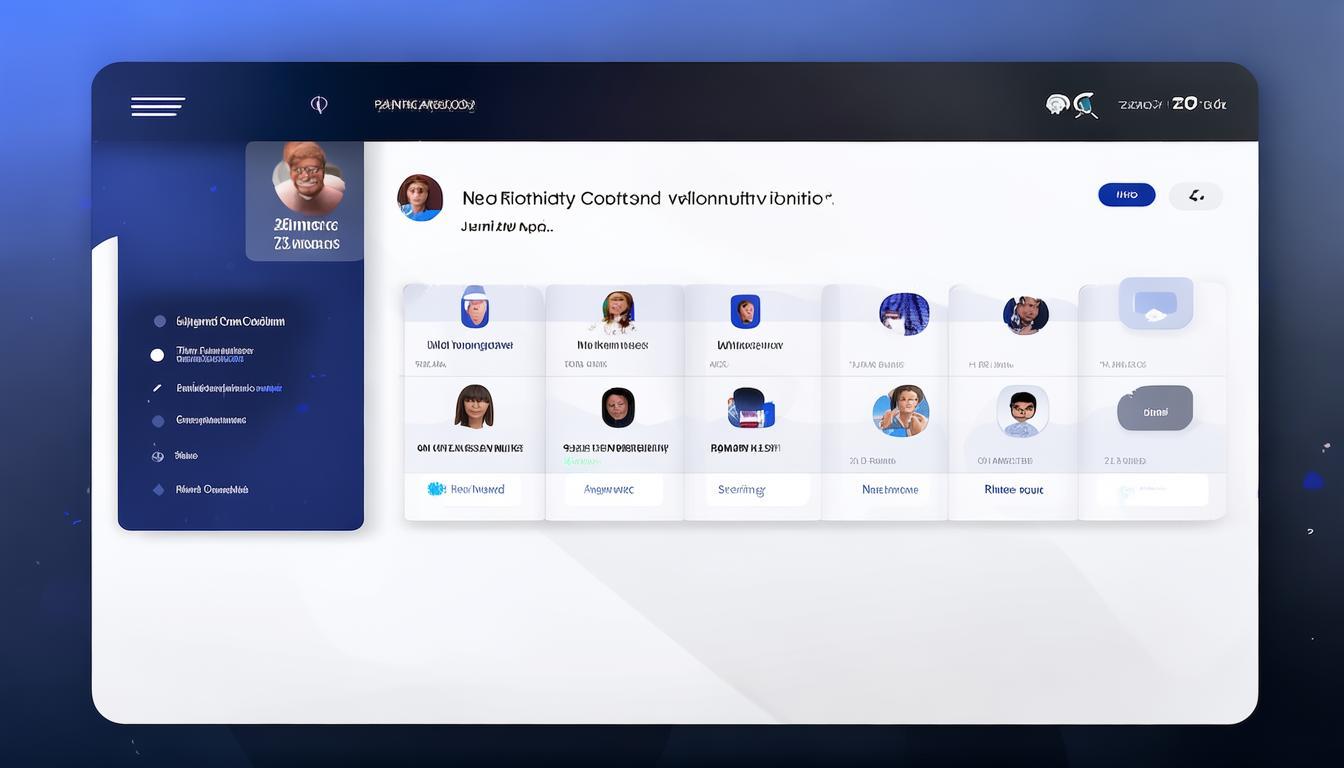Click the round logo icon in top bar

[x=319, y=105]
